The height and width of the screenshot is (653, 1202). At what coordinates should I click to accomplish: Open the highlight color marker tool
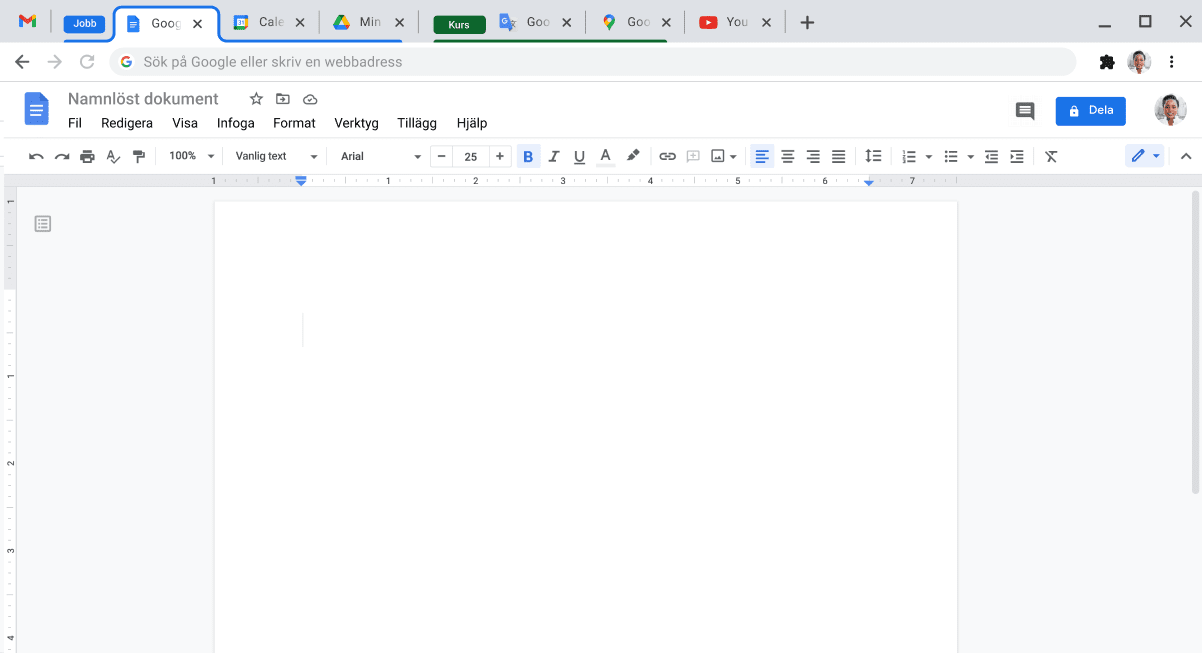[632, 156]
